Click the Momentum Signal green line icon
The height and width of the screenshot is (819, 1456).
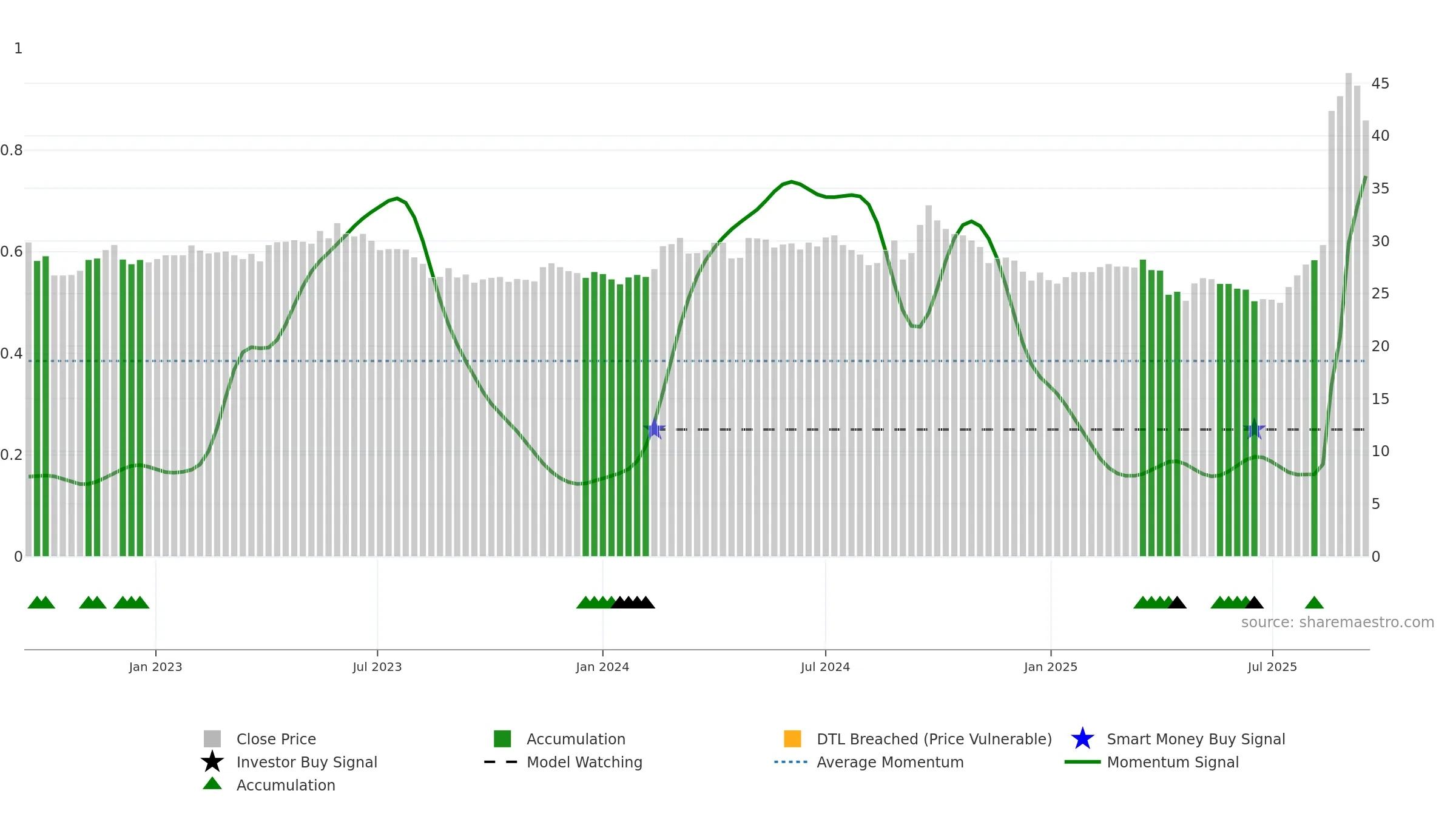pyautogui.click(x=1082, y=762)
